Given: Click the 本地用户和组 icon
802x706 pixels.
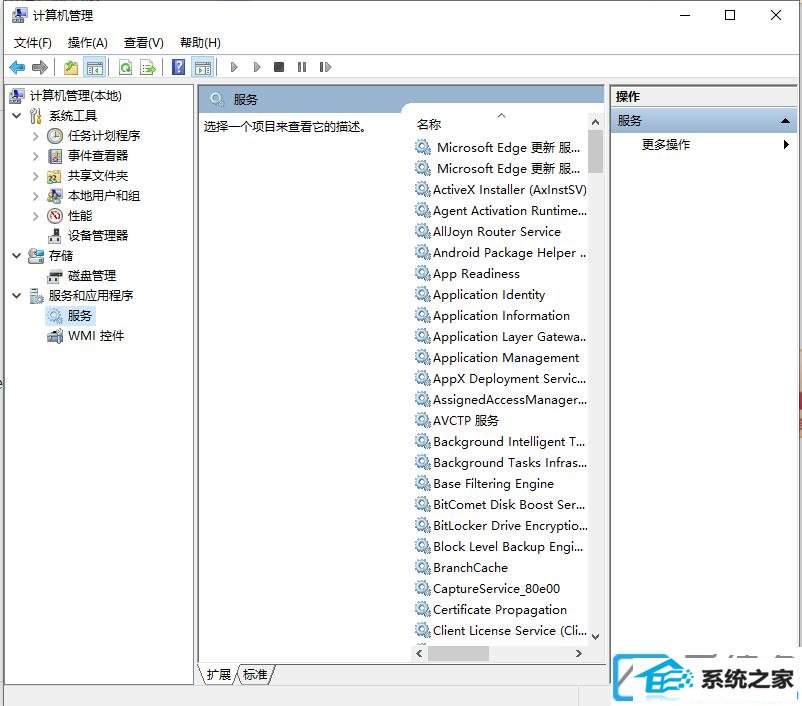Looking at the screenshot, I should [55, 196].
